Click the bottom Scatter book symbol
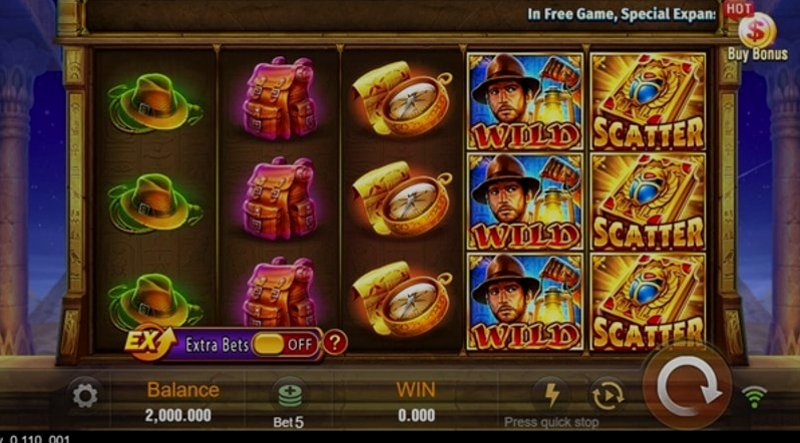 click(648, 302)
